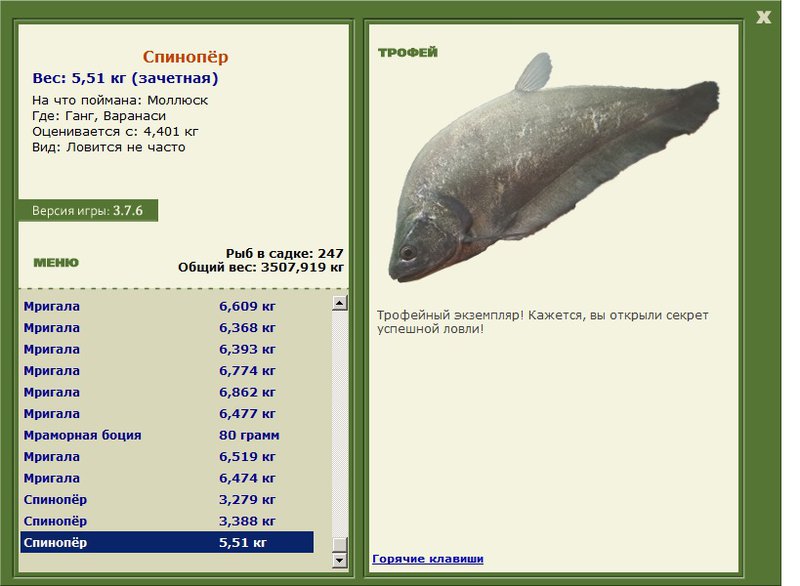Select Мригала 6,393 кг row
The width and height of the screenshot is (800, 586).
(x=167, y=349)
